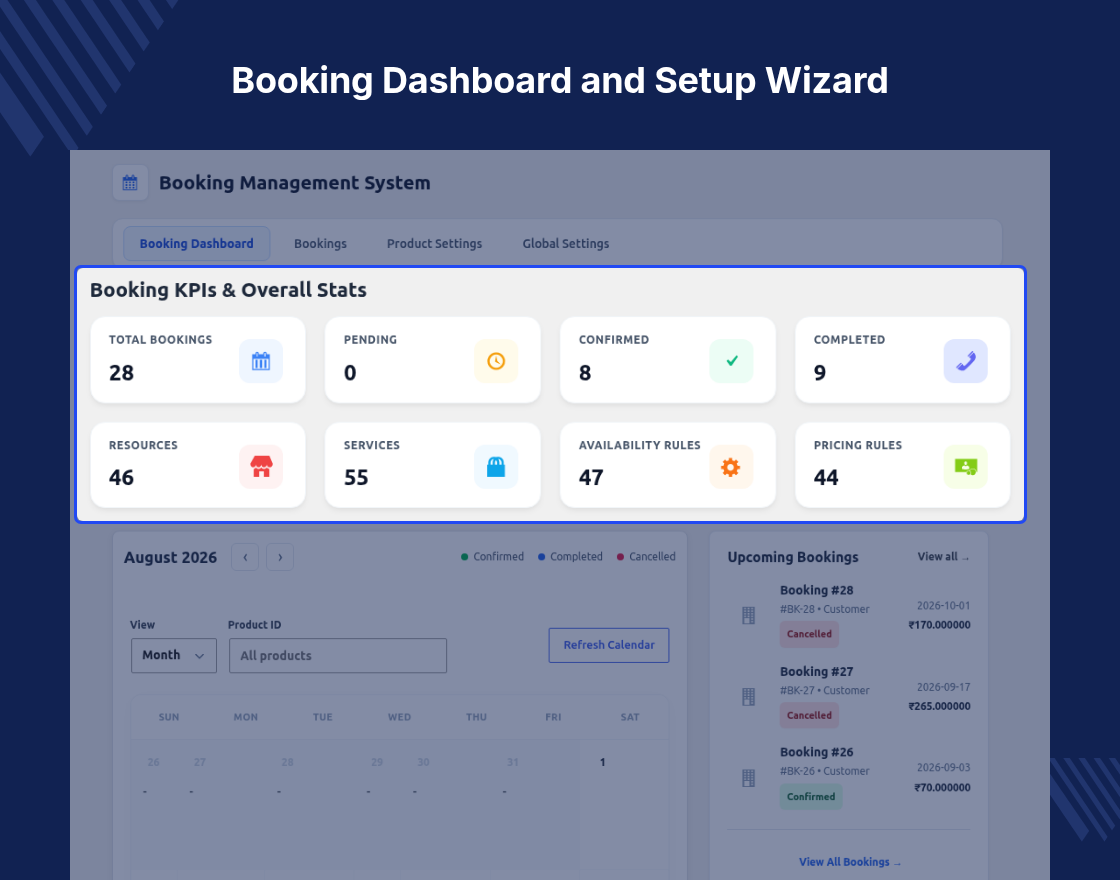Viewport: 1120px width, 880px height.
Task: Click the Completed legend item above calendar
Action: pos(570,556)
